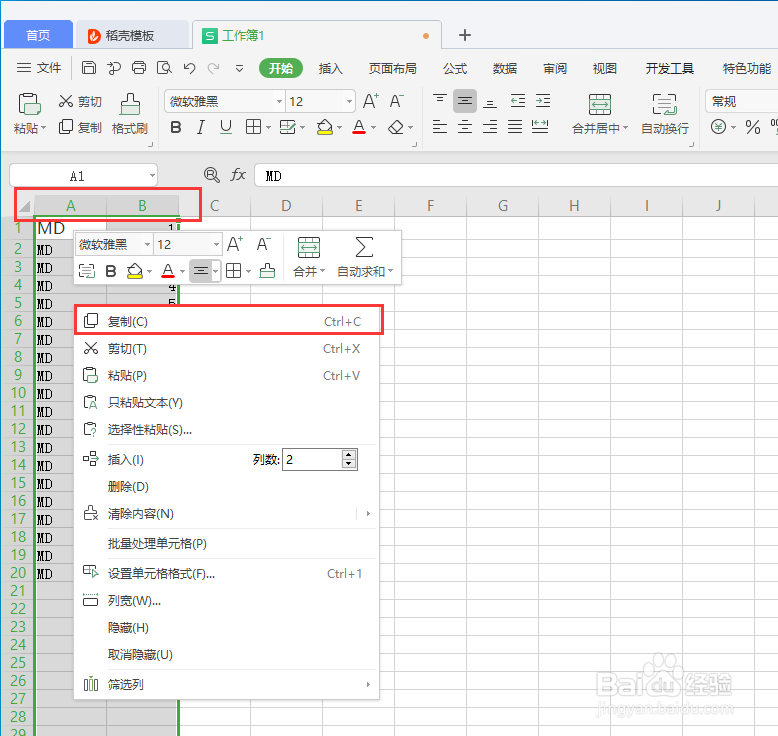Viewport: 778px width, 736px height.
Task: Click Copy (复制) in the ribbon
Action: (x=80, y=128)
